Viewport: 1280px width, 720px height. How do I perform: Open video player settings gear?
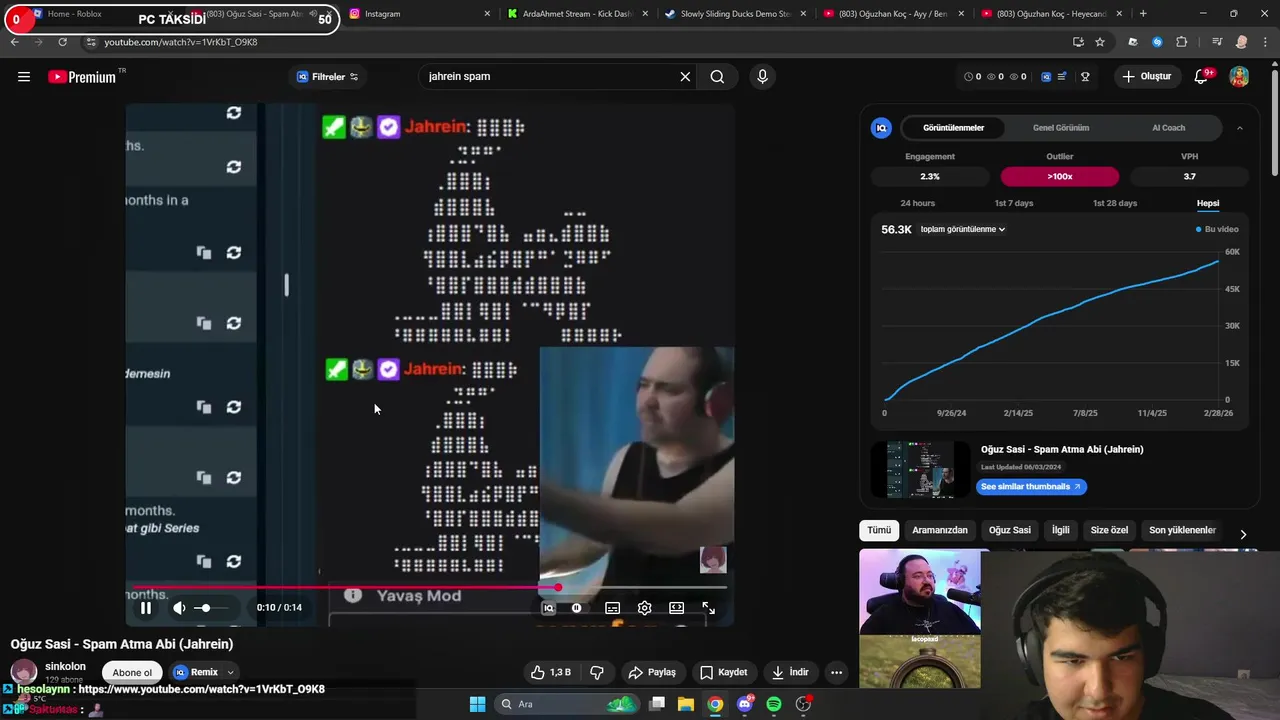[x=644, y=607]
